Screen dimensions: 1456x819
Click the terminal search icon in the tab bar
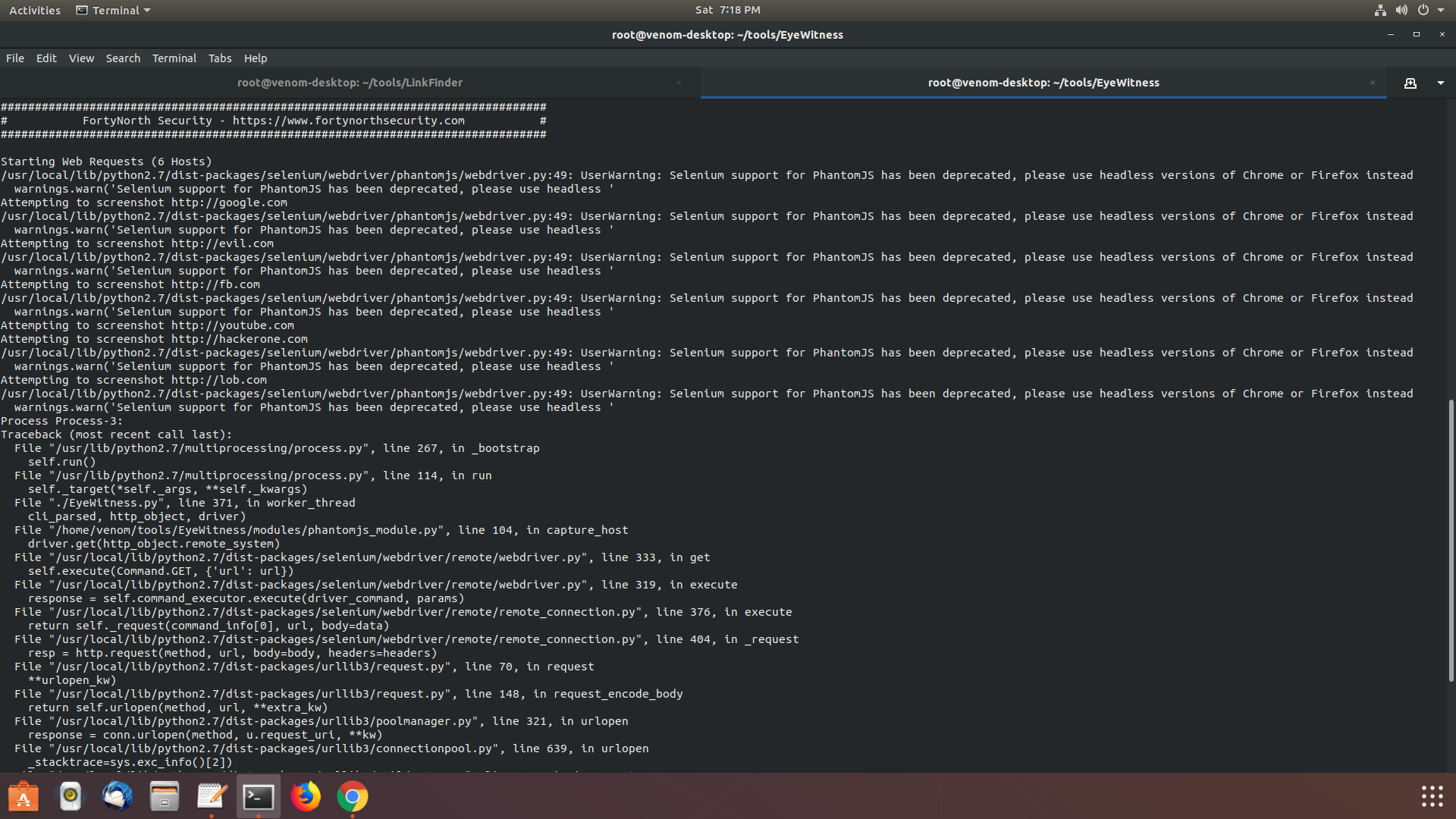1410,83
